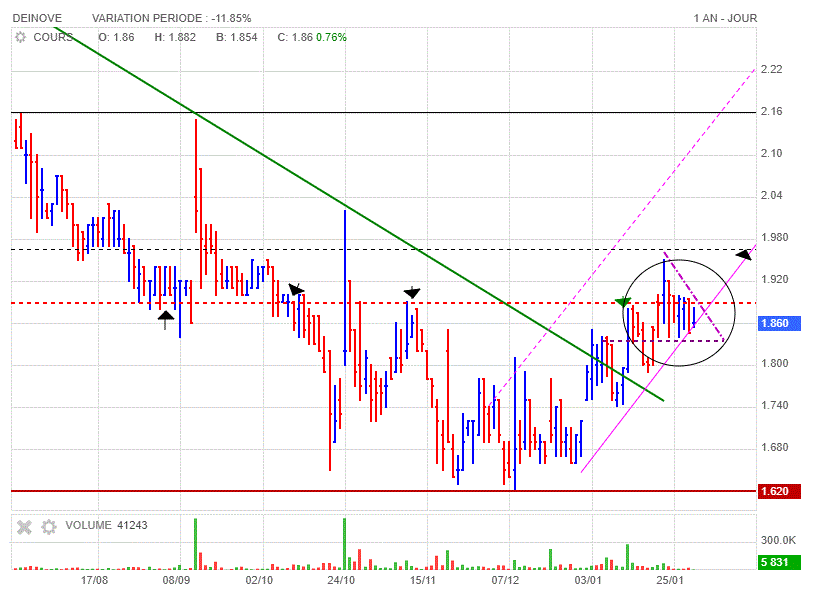Open the COURS panel settings gear
This screenshot has width=813, height=595.
tap(20, 37)
